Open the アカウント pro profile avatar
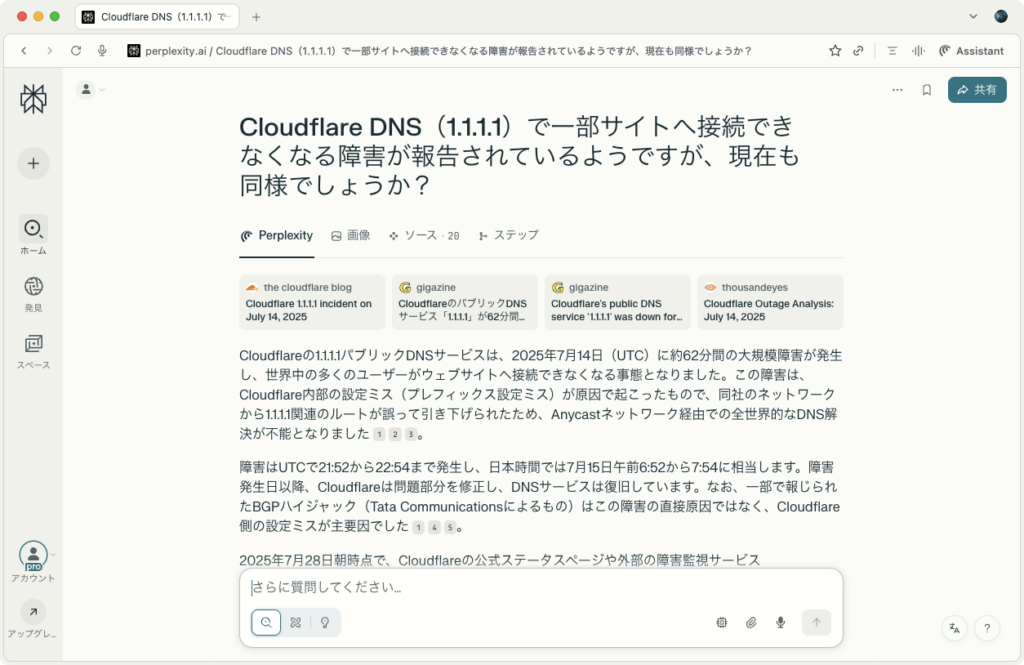 click(x=33, y=556)
